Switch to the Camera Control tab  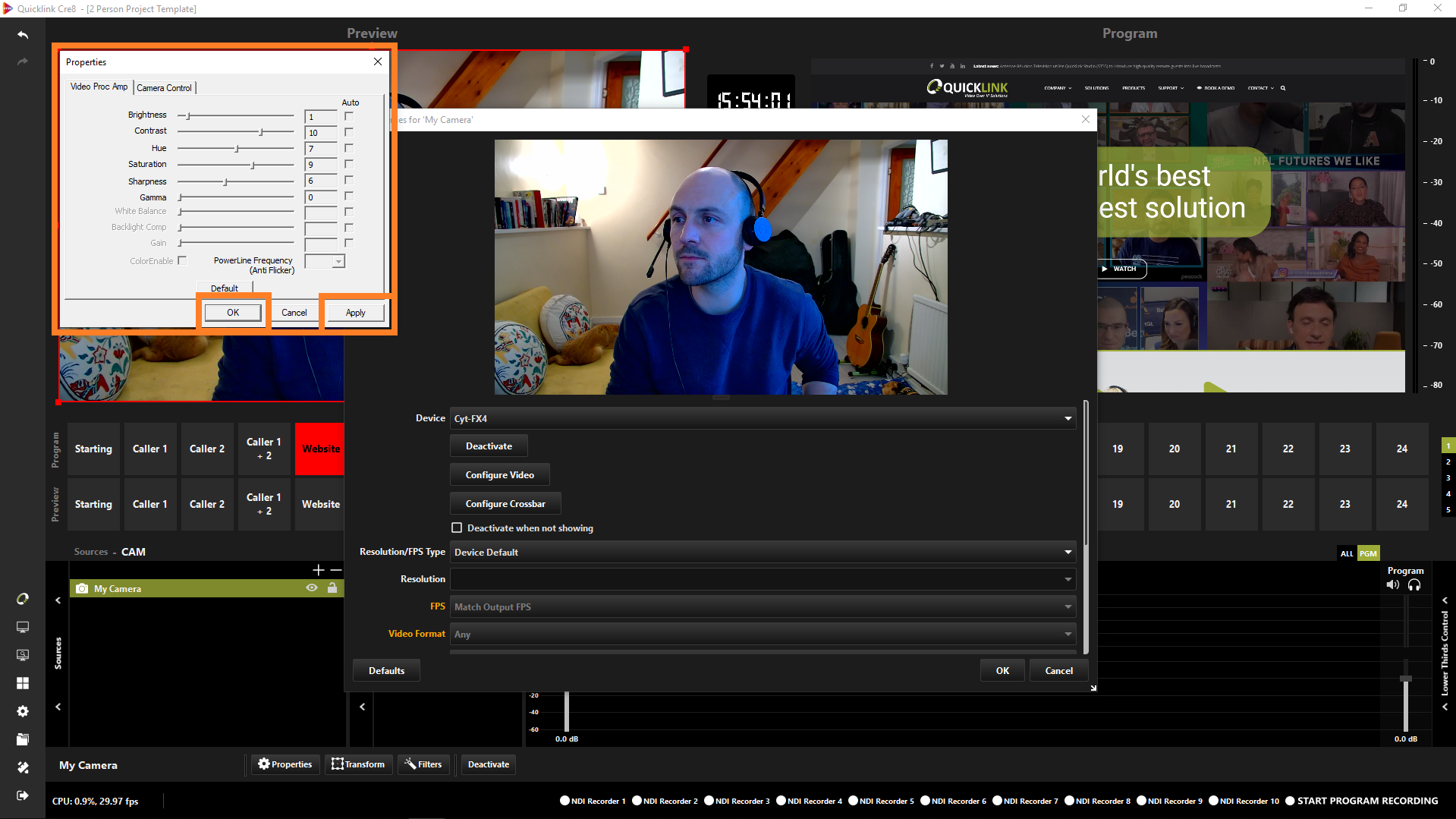(x=164, y=88)
